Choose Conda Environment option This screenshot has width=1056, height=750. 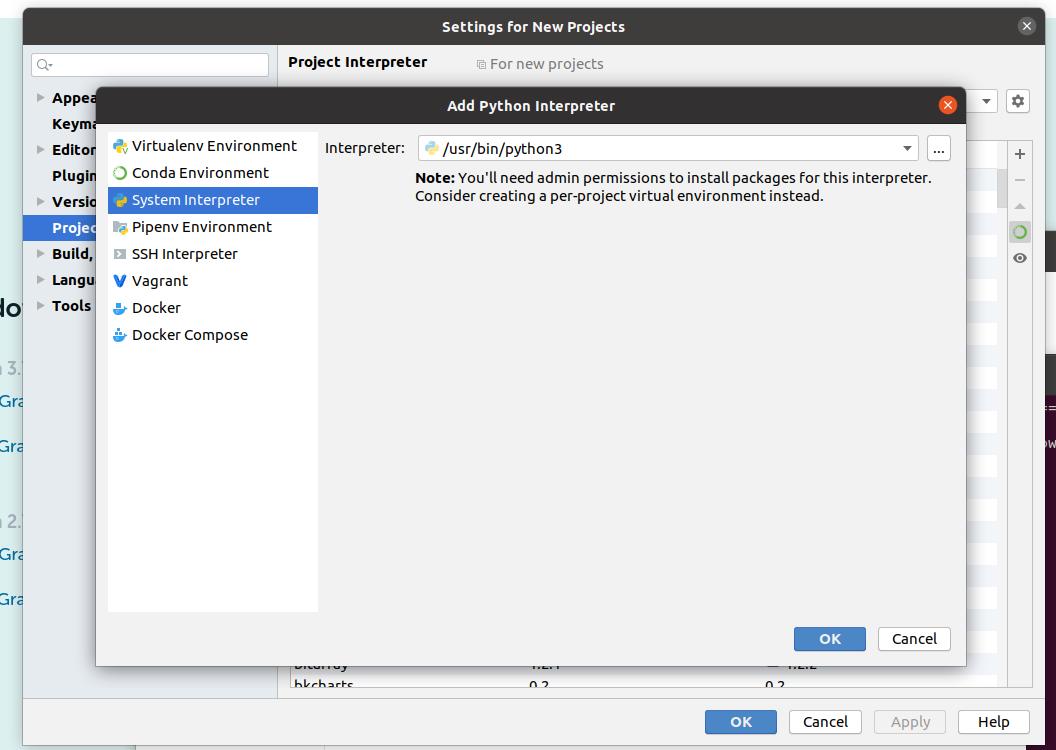click(x=199, y=173)
